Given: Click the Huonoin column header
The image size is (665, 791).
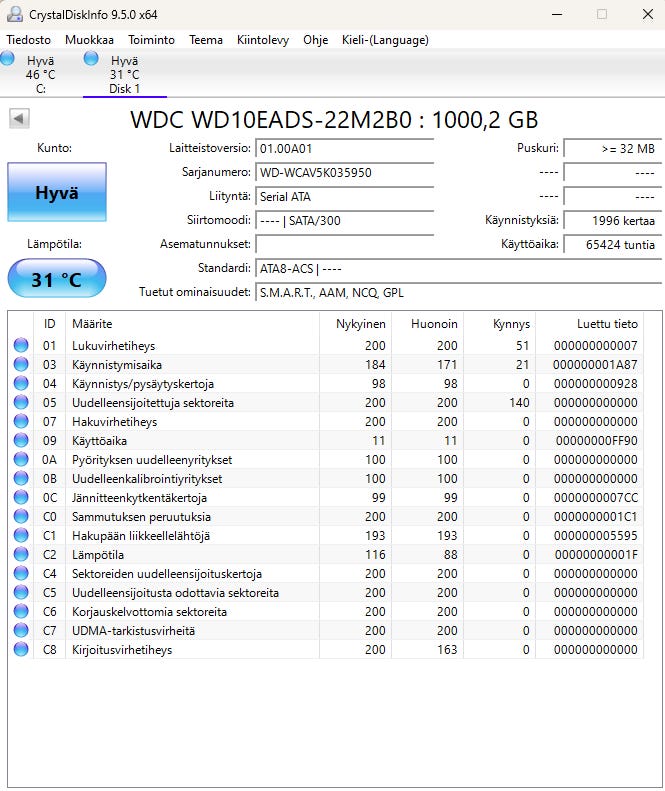Looking at the screenshot, I should point(427,324).
